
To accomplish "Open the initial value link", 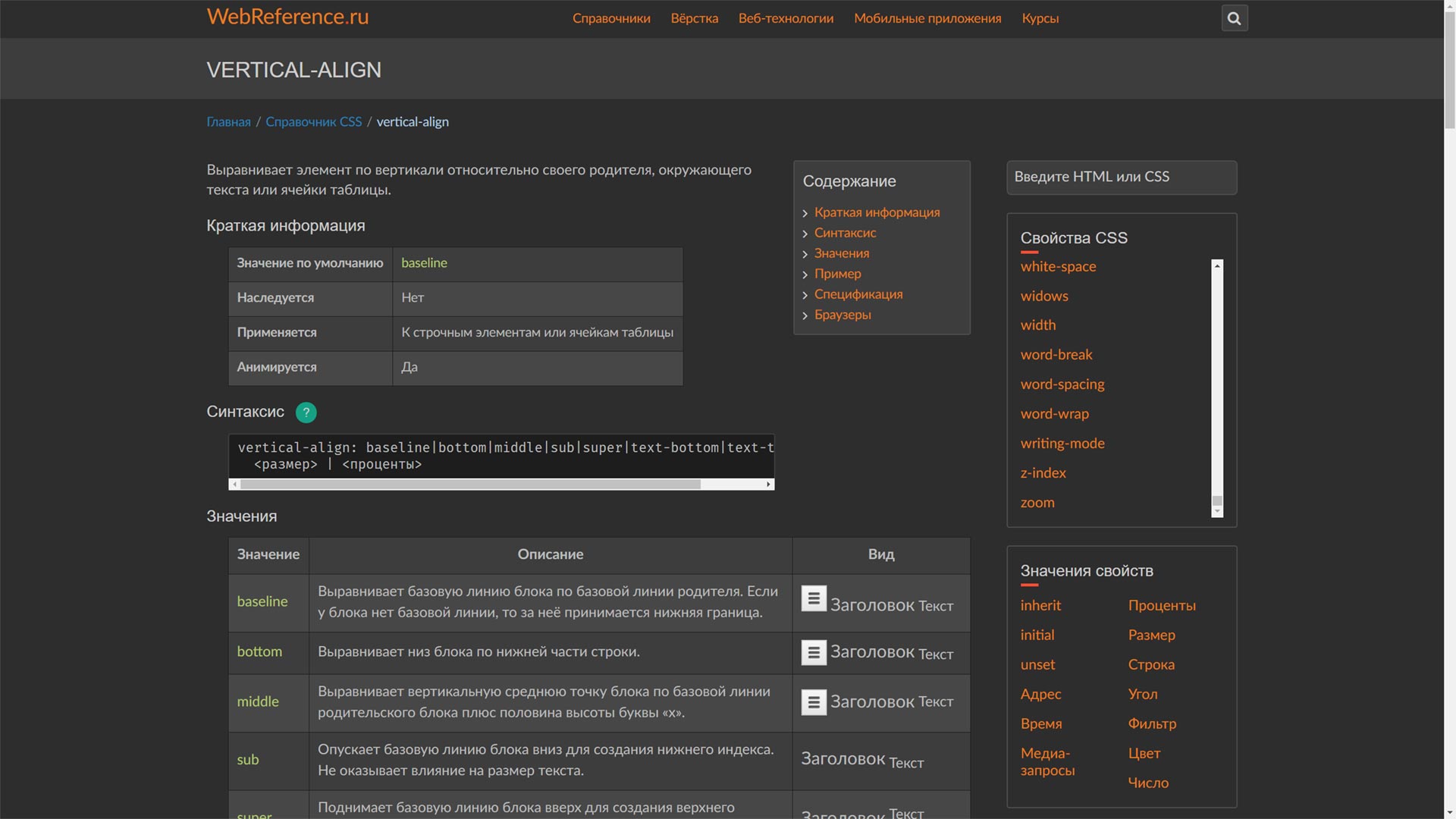I will pos(1037,635).
